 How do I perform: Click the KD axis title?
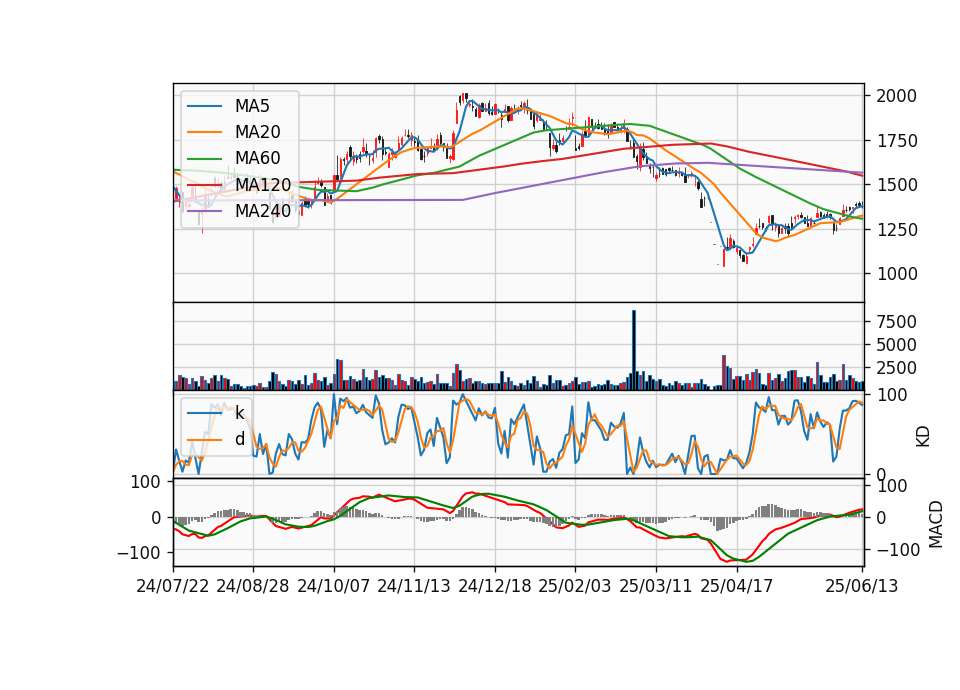[923, 436]
